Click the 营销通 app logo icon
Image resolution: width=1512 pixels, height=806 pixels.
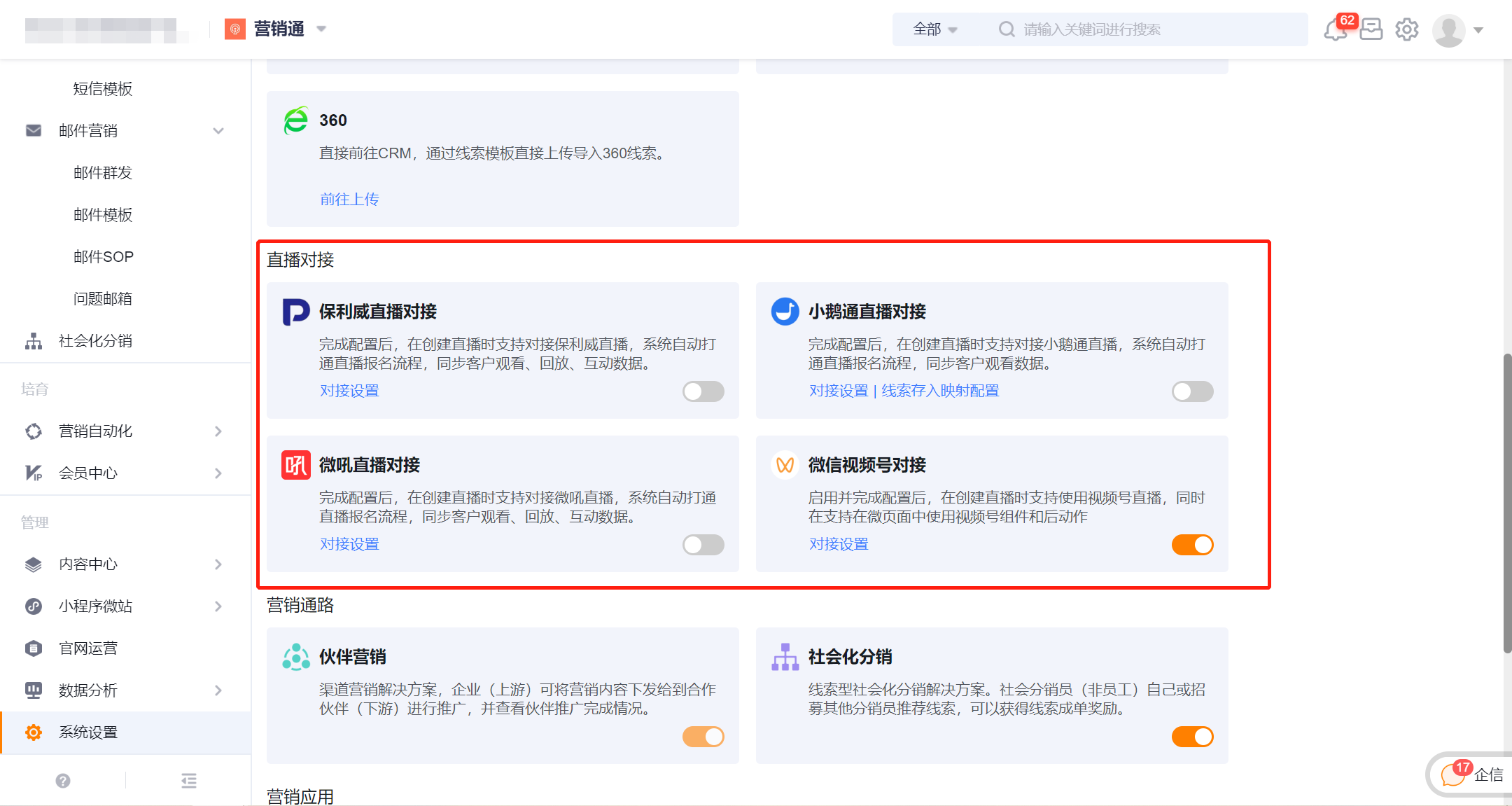pos(235,29)
